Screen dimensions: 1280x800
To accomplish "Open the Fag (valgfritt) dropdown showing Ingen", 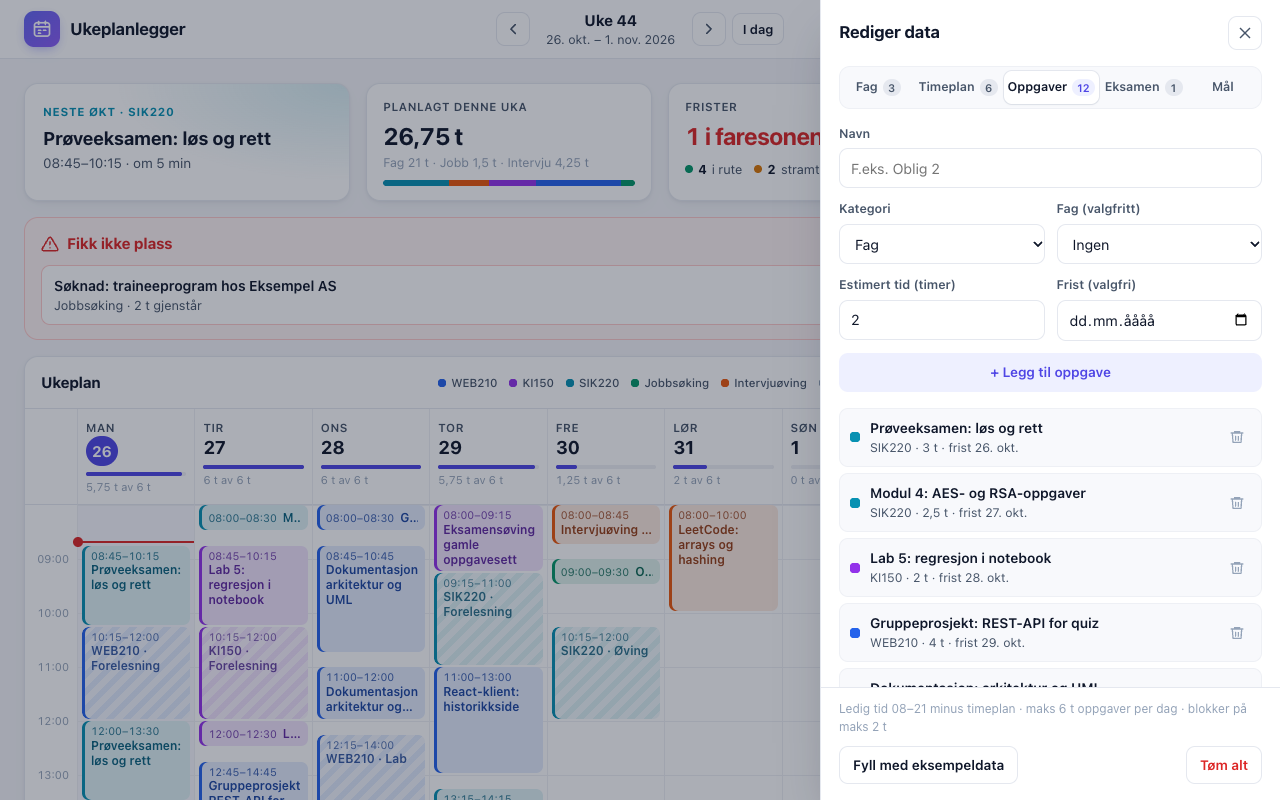I will (1159, 244).
